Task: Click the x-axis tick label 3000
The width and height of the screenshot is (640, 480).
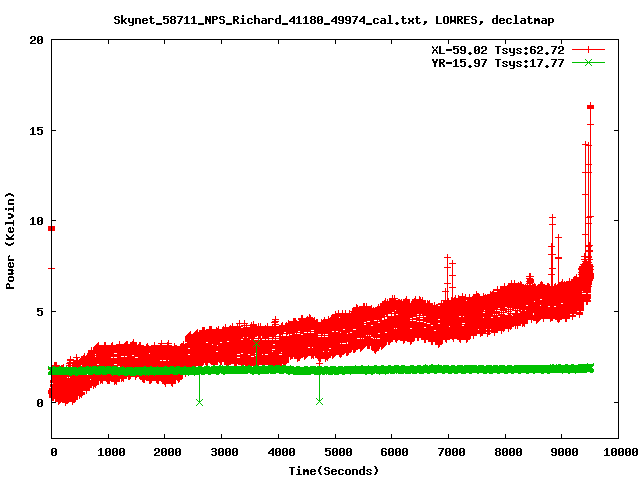Action: click(x=224, y=452)
